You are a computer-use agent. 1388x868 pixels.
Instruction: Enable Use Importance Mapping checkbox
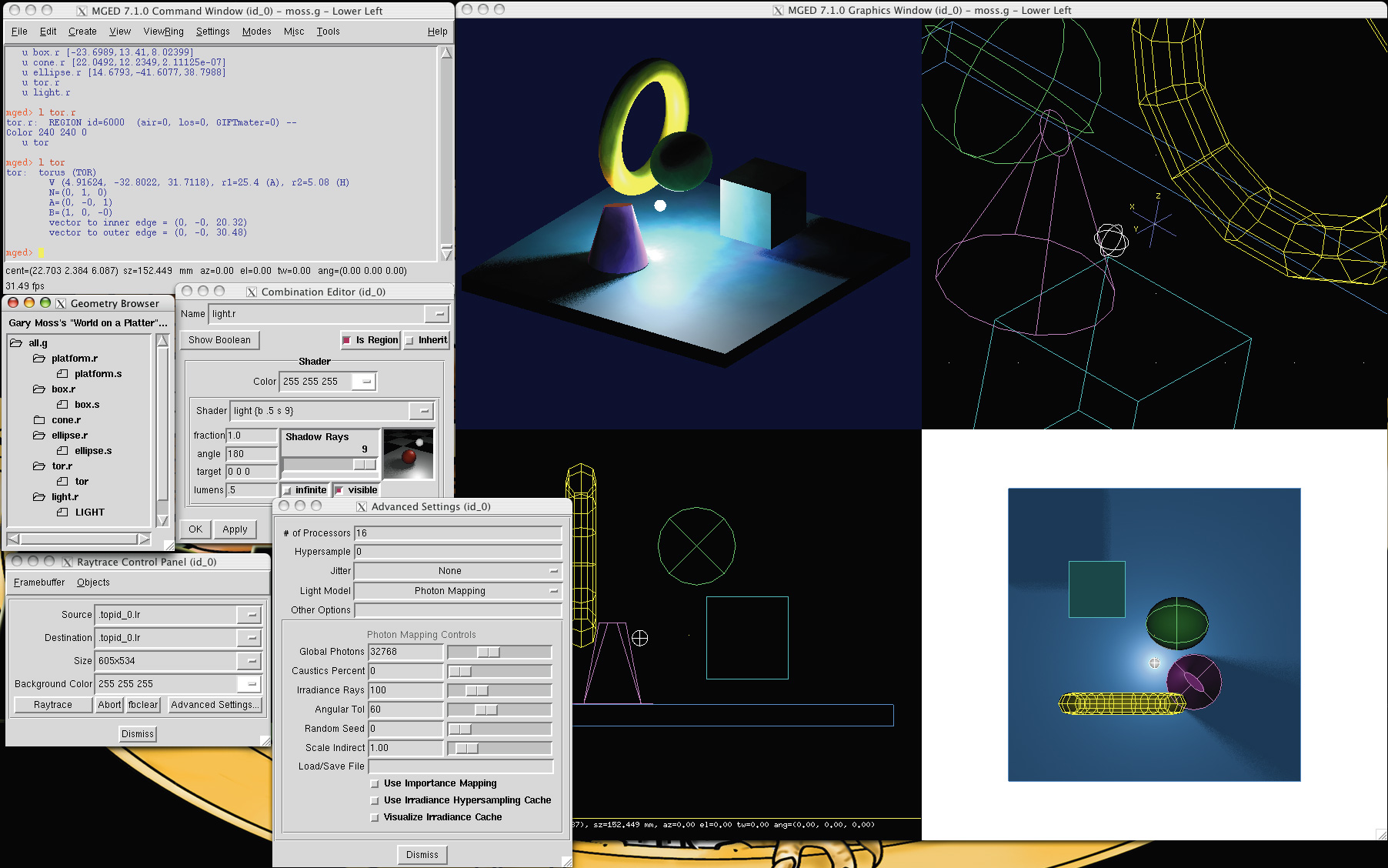pyautogui.click(x=375, y=783)
